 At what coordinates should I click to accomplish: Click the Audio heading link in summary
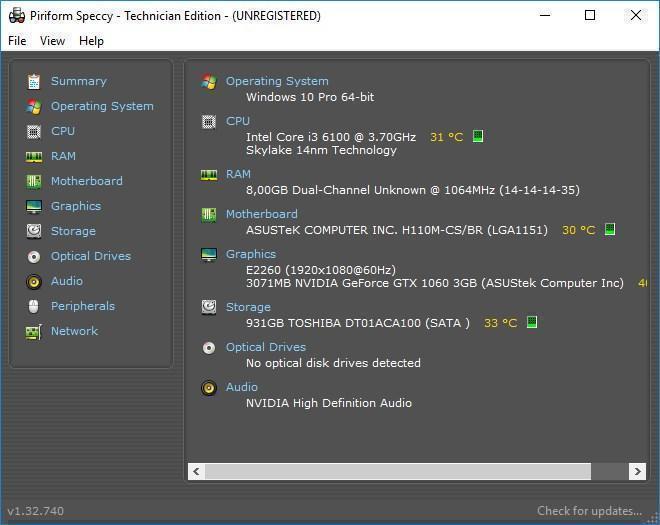click(x=242, y=387)
